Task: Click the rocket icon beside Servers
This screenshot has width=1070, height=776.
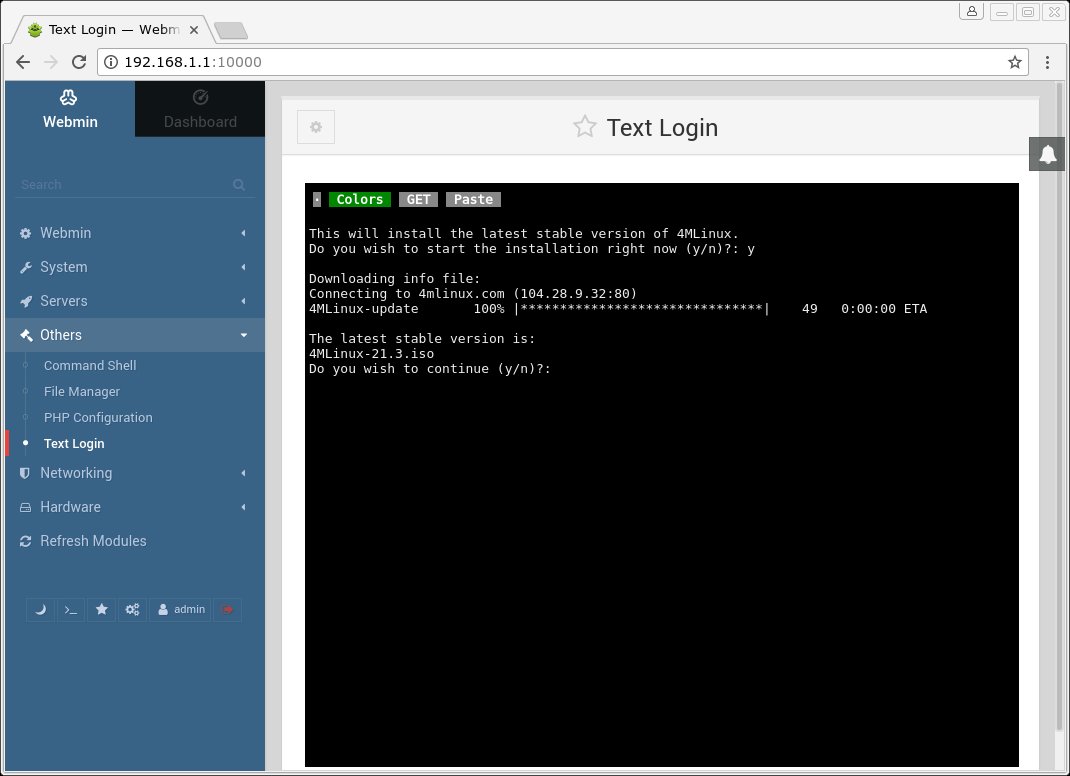Action: coord(25,301)
